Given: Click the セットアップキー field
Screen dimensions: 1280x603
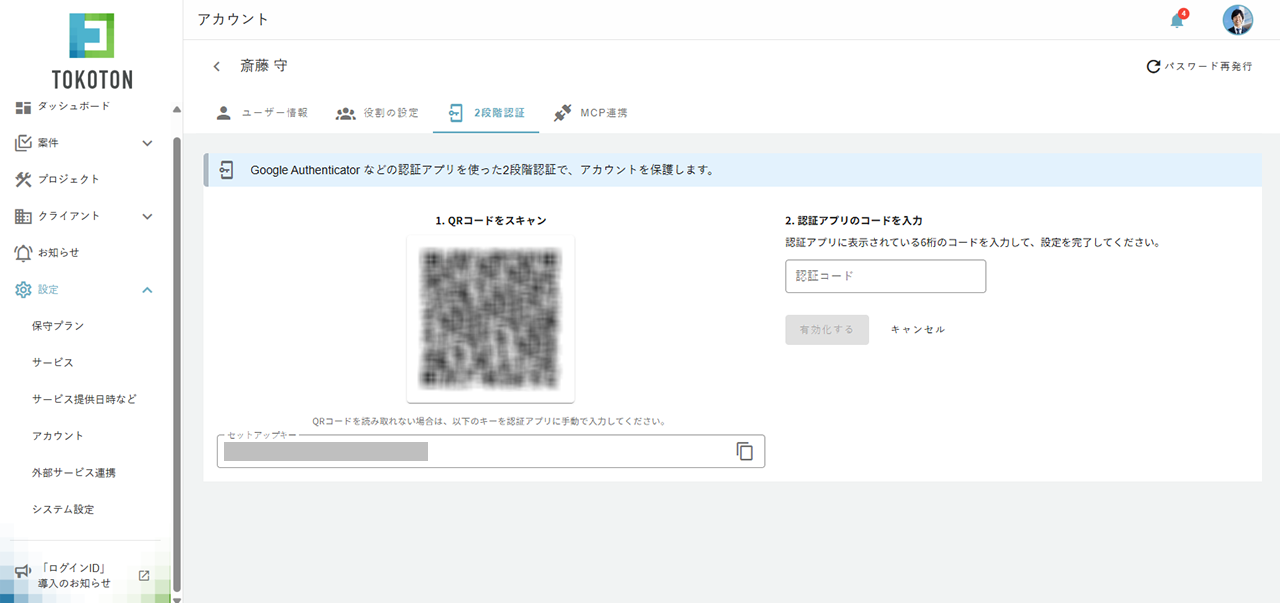Looking at the screenshot, I should pos(491,451).
